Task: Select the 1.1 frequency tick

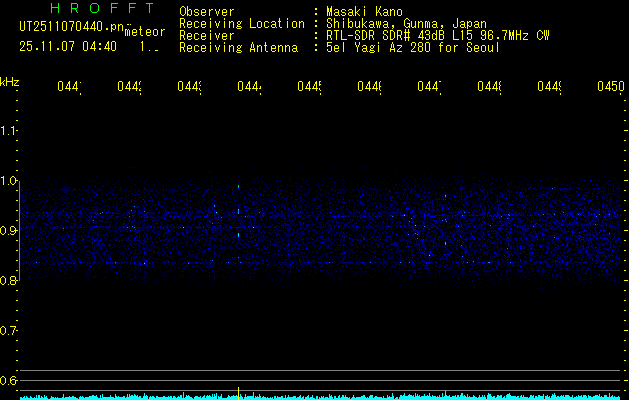Action: [10, 131]
